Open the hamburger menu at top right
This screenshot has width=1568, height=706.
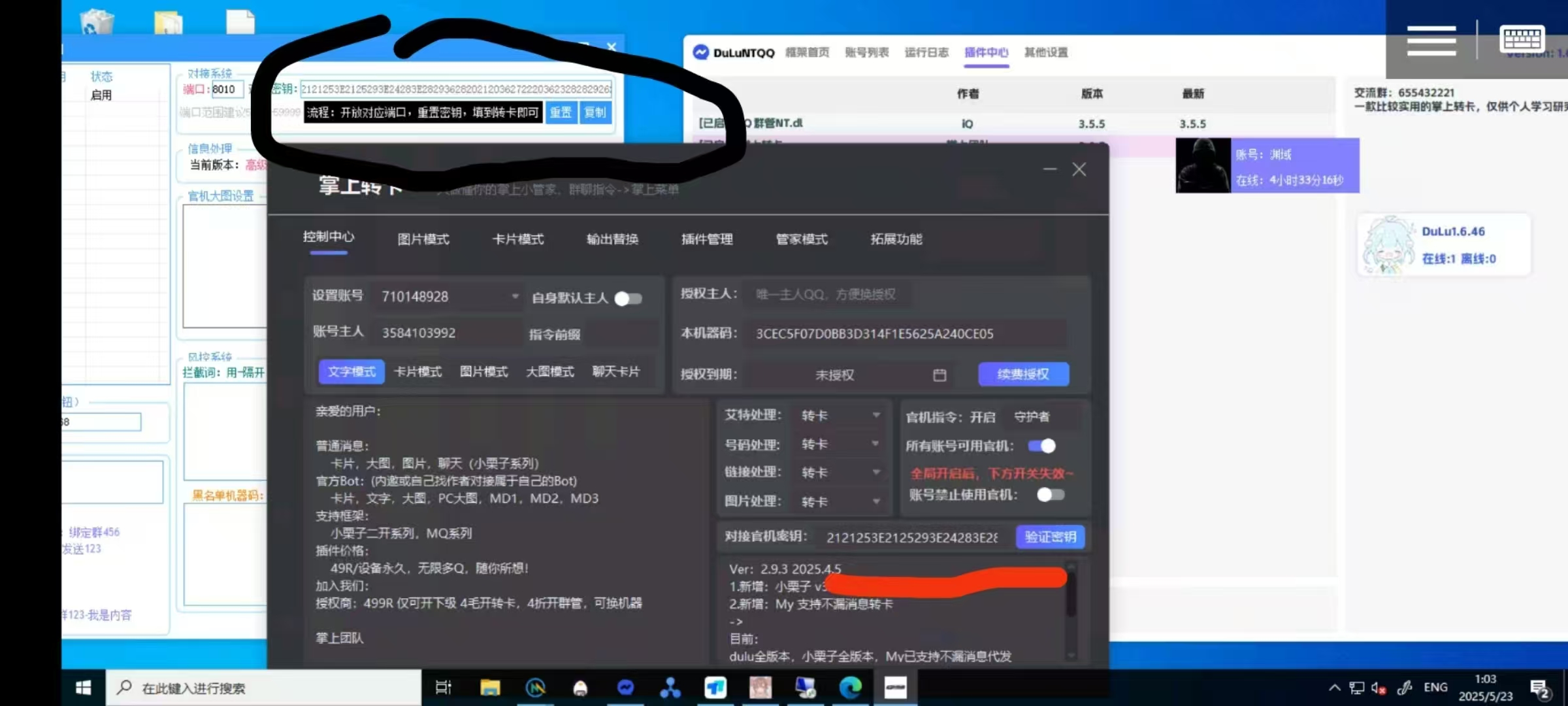pos(1431,41)
